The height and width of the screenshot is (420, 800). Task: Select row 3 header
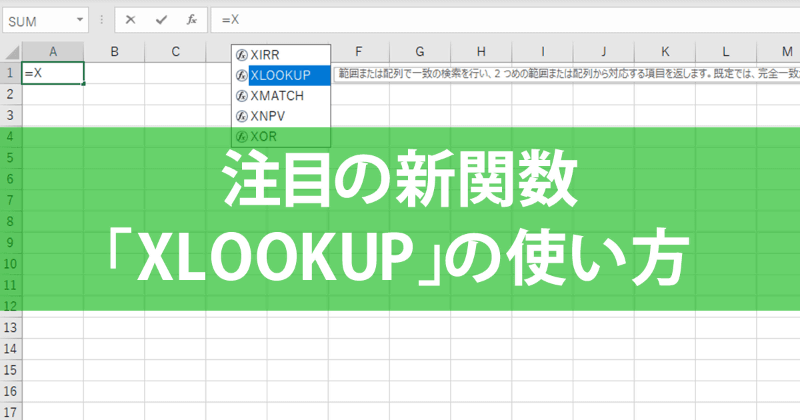click(x=11, y=115)
